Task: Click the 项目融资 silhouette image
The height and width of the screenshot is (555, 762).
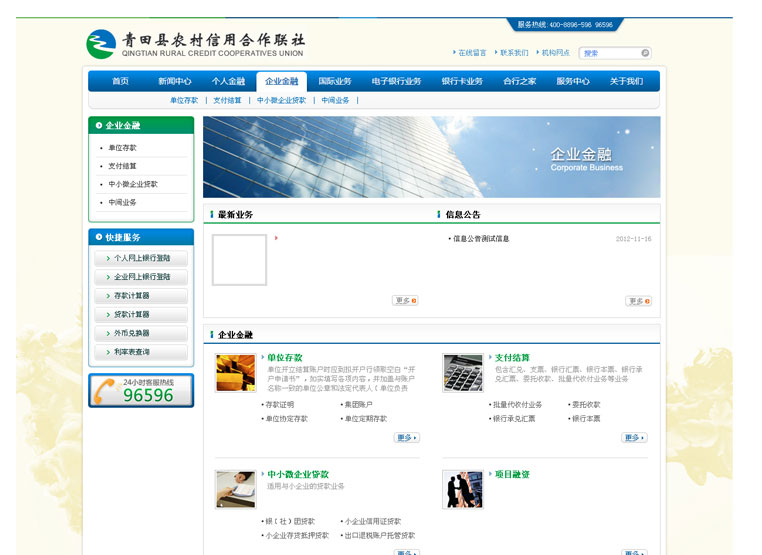Action: click(462, 489)
